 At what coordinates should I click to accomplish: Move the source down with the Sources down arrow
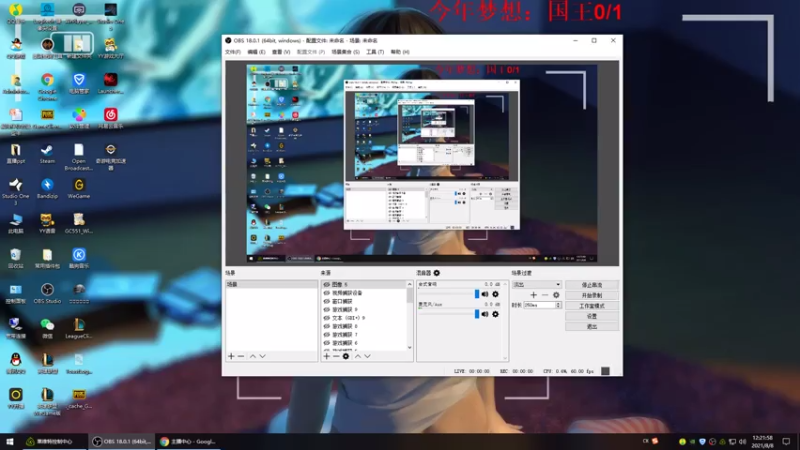tap(367, 356)
